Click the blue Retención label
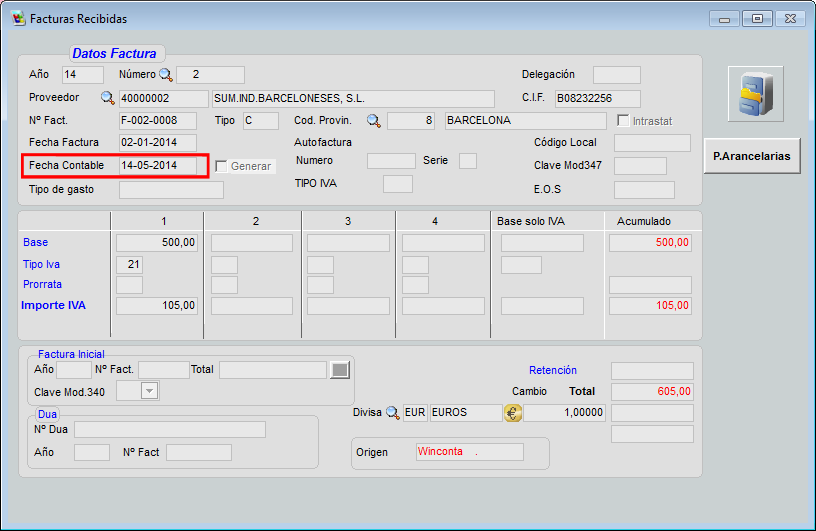Viewport: 816px width, 531px height. point(552,370)
